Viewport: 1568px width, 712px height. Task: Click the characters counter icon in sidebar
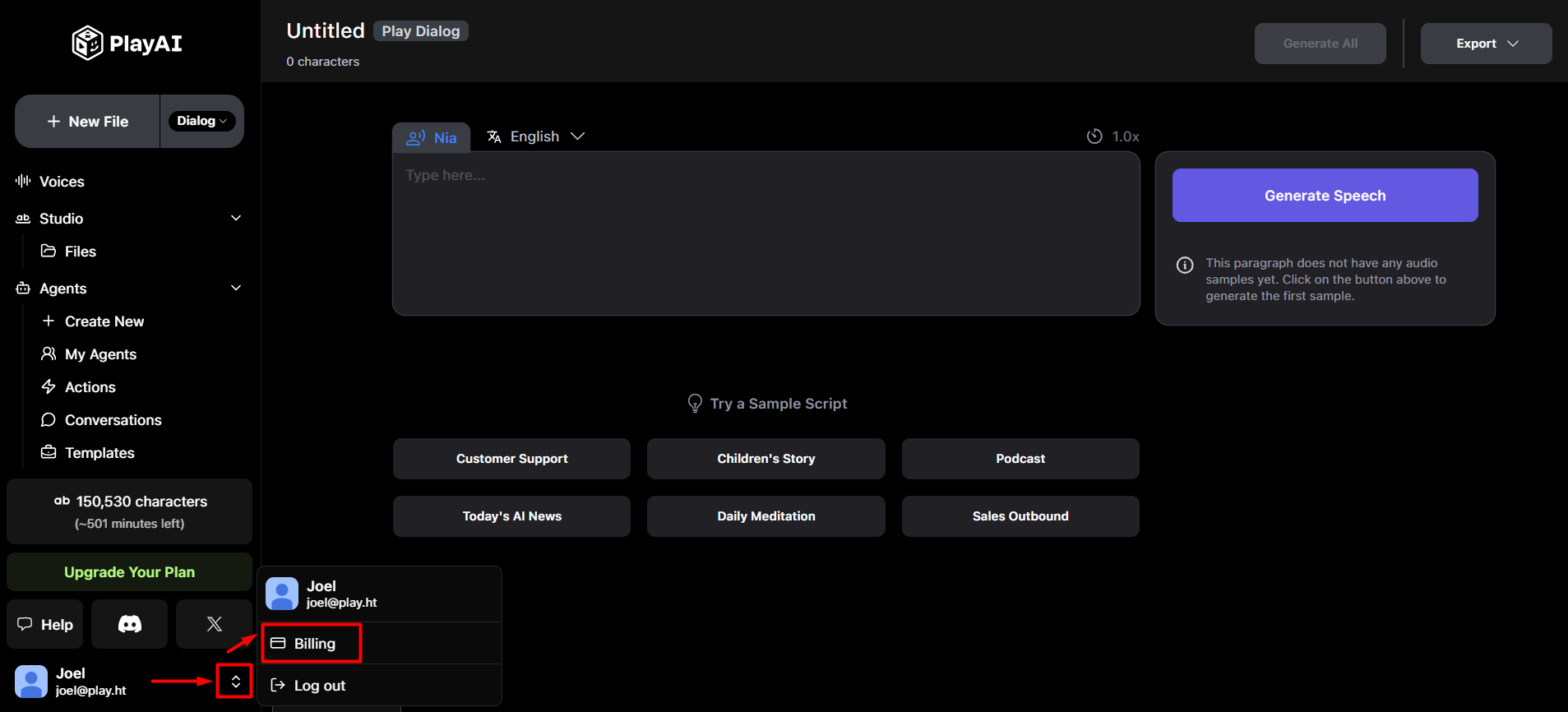click(x=62, y=501)
